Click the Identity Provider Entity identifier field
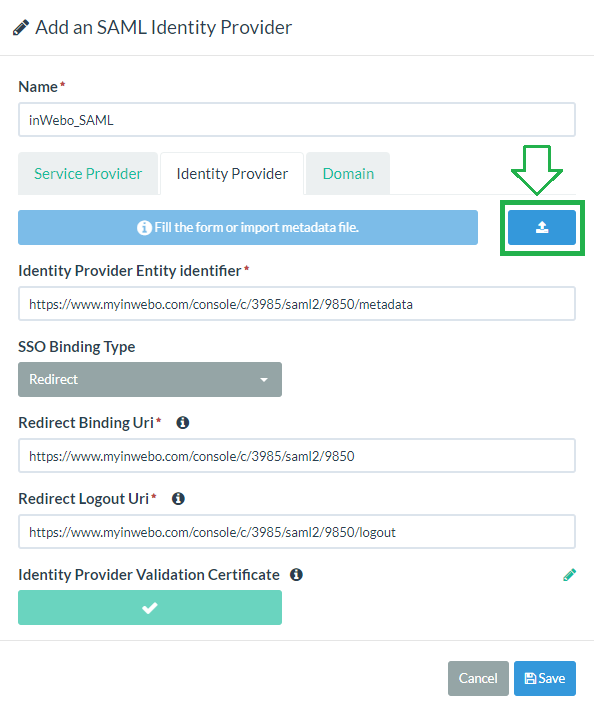This screenshot has width=594, height=714. coord(297,304)
